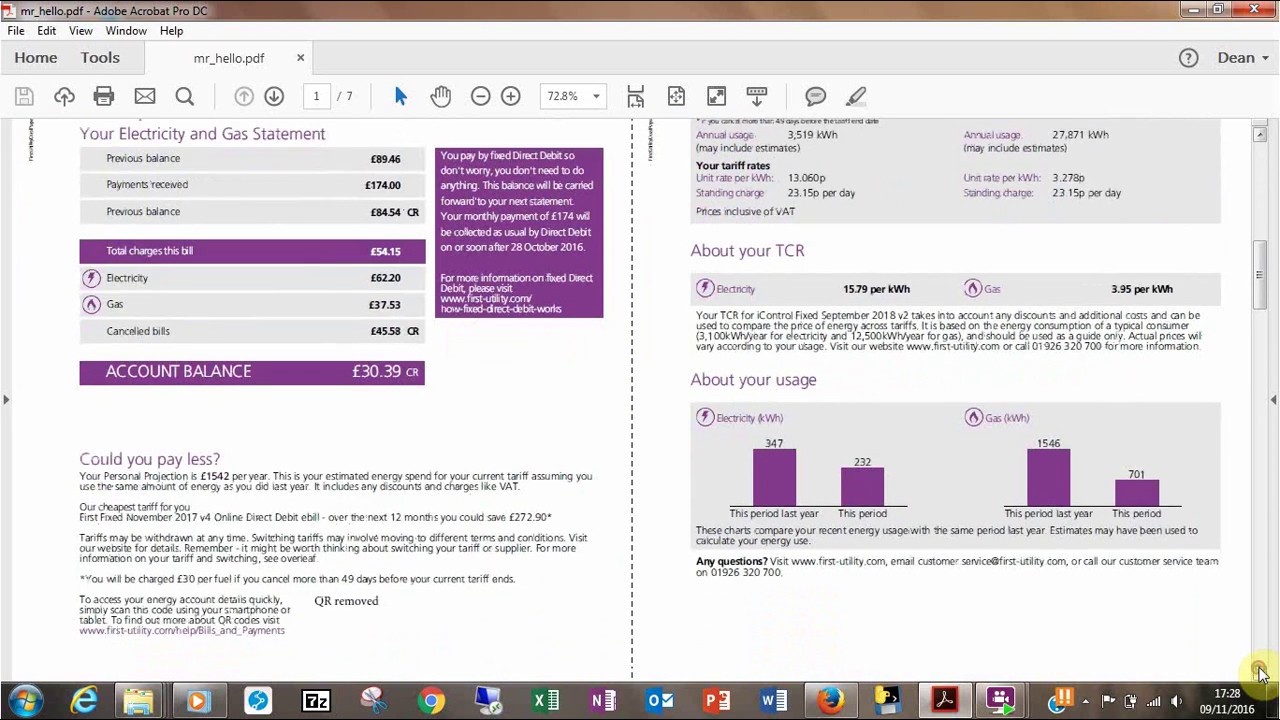
Task: Open Excel from the taskbar
Action: (x=546, y=701)
